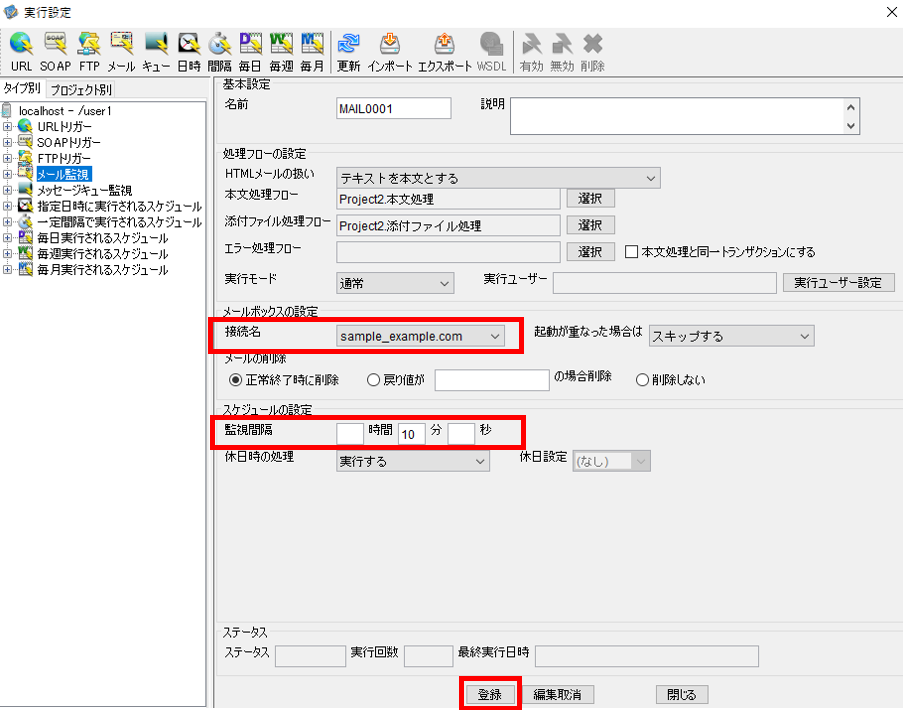Select the FTPトリガー tree node
The width and height of the screenshot is (903, 710).
[x=63, y=158]
